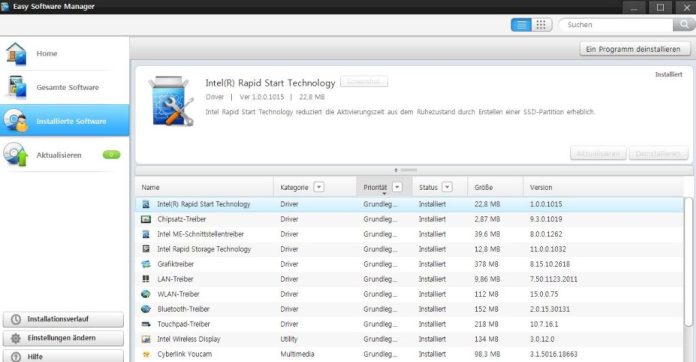Click the 152 MB size cell
This screenshot has width=696, height=362.
486,309
